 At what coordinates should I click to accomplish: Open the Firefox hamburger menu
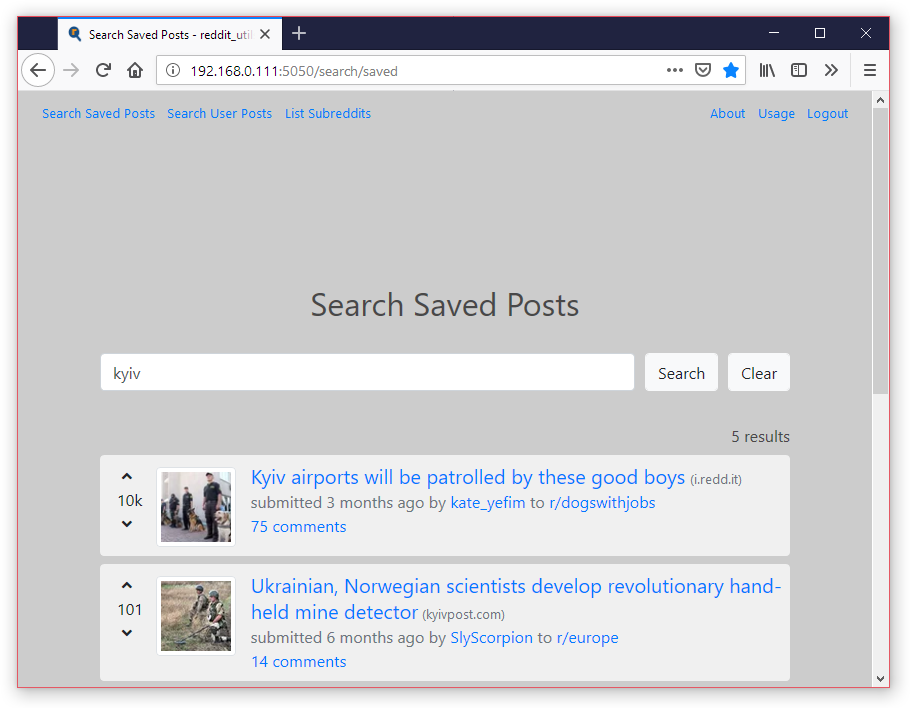click(869, 70)
